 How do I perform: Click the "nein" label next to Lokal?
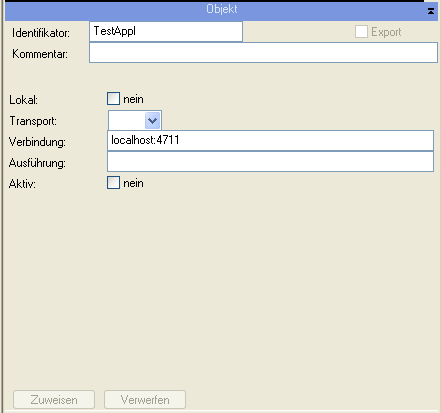[x=133, y=99]
